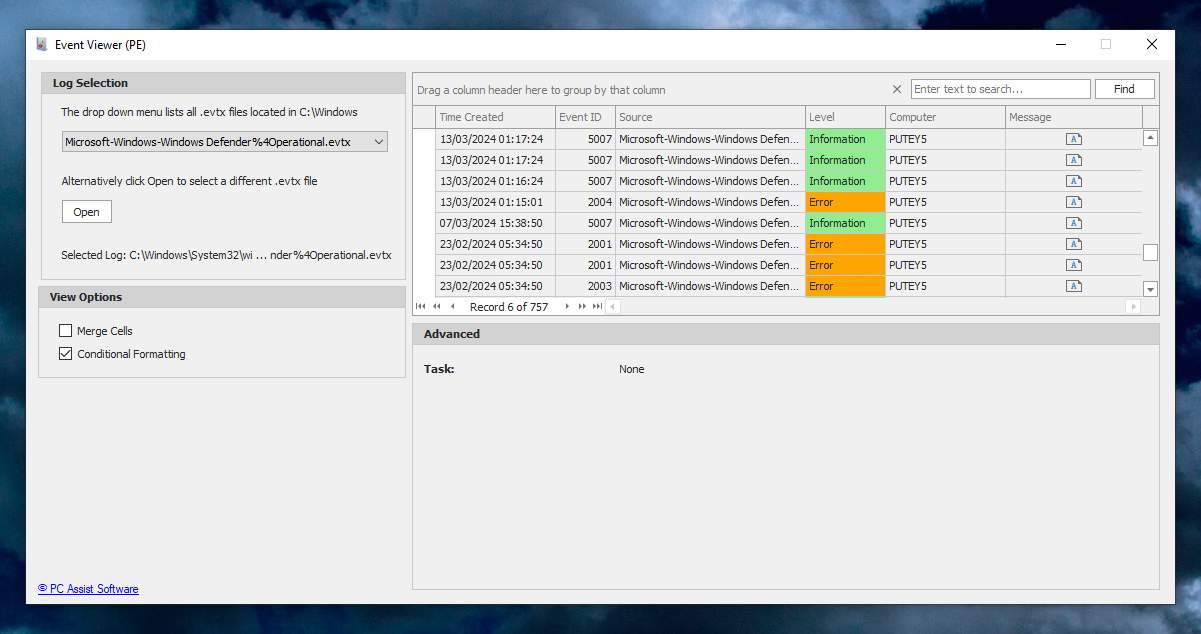Click green Information cell in 07/03/2024 row
The width and height of the screenshot is (1201, 634).
tap(845, 223)
